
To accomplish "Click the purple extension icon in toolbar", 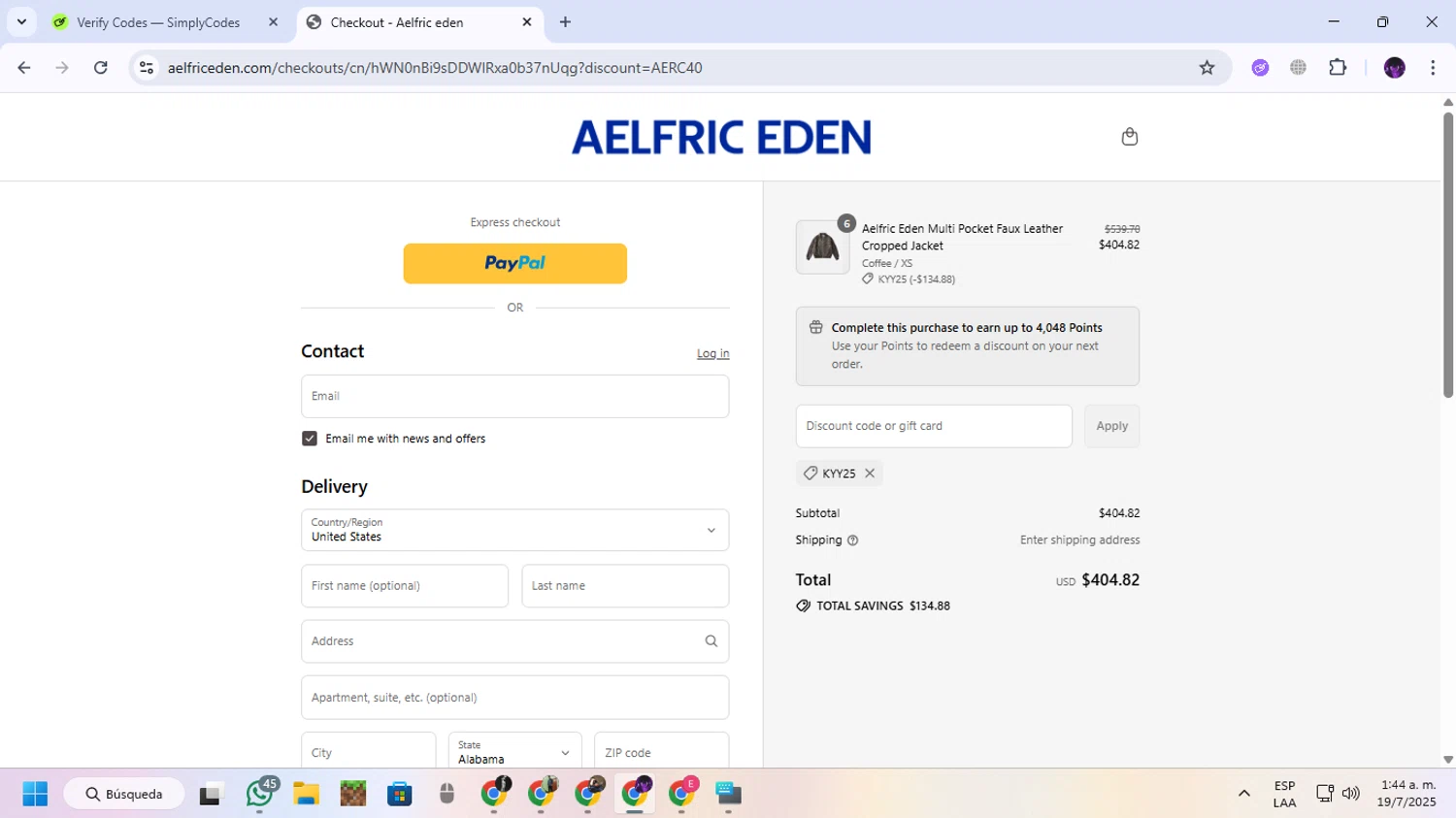I will [1260, 68].
